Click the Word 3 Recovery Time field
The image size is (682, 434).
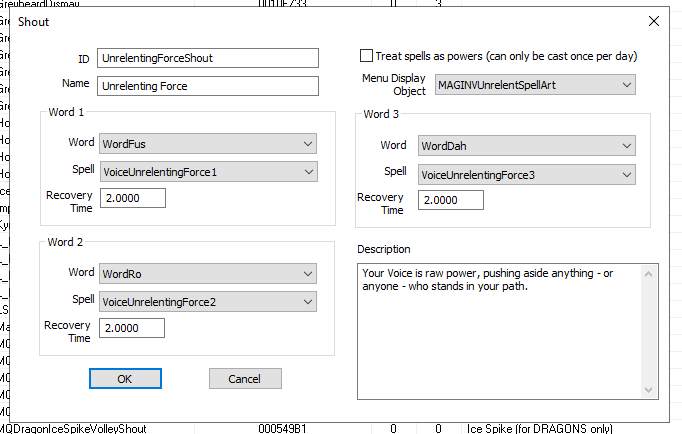tap(450, 201)
